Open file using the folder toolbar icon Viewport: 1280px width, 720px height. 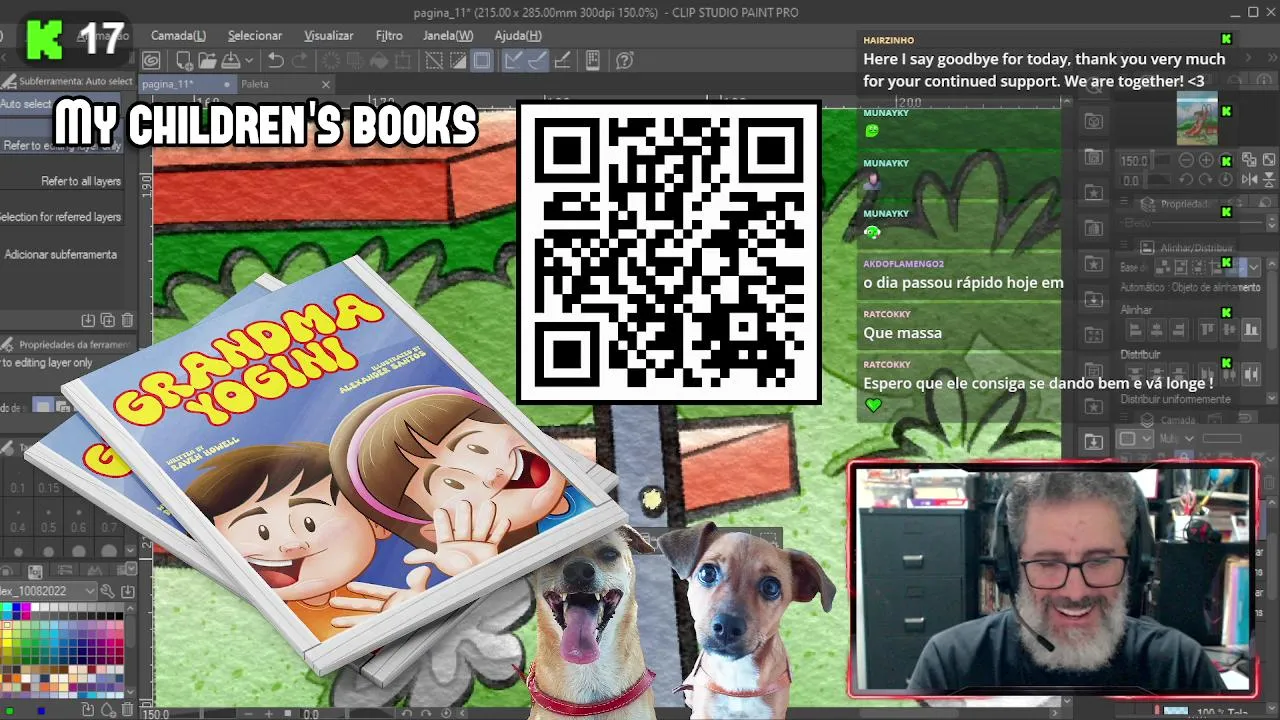pos(207,61)
